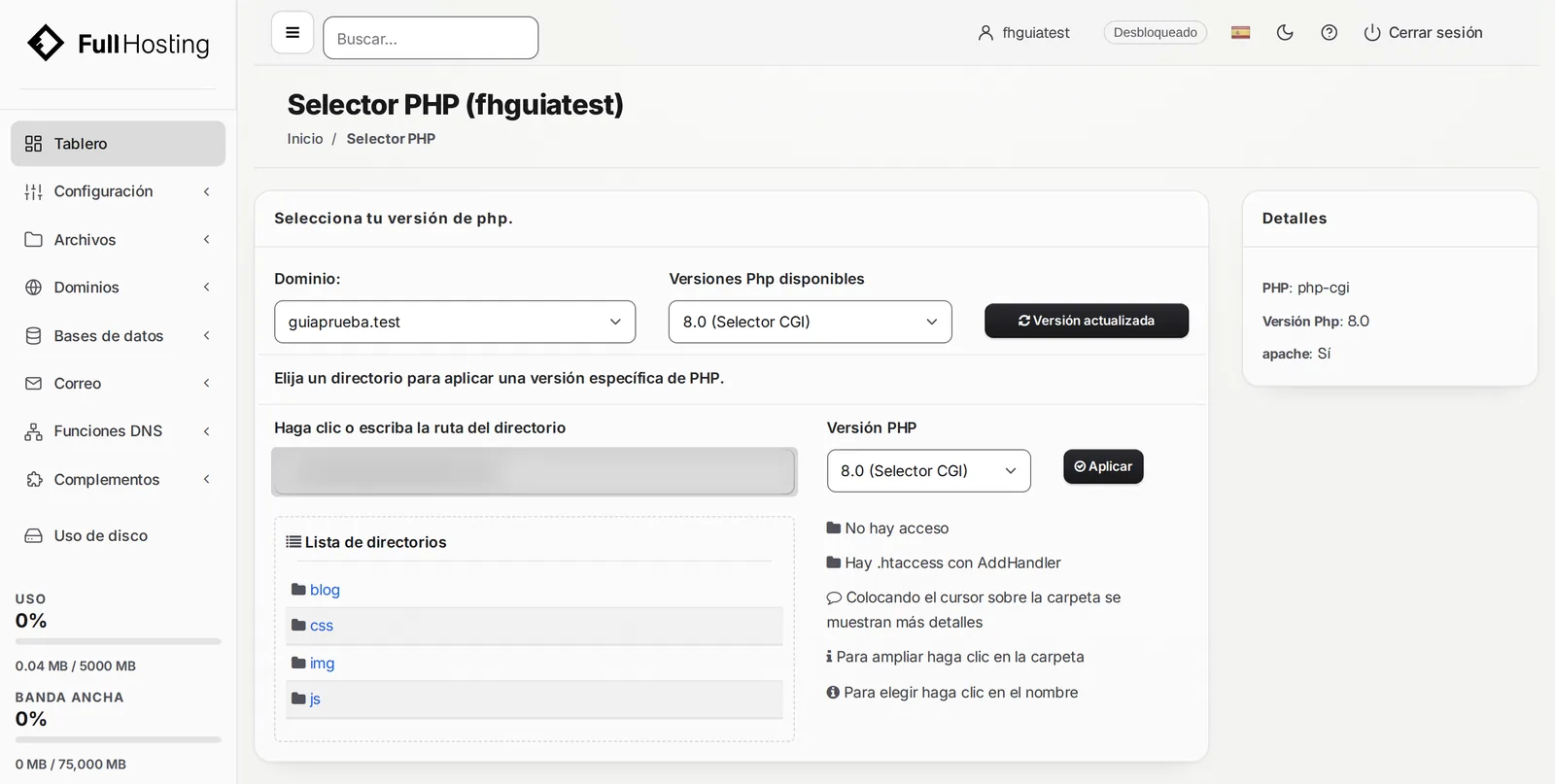Expand the Funciones DNS menu
Image resolution: width=1555 pixels, height=784 pixels.
pyautogui.click(x=118, y=431)
